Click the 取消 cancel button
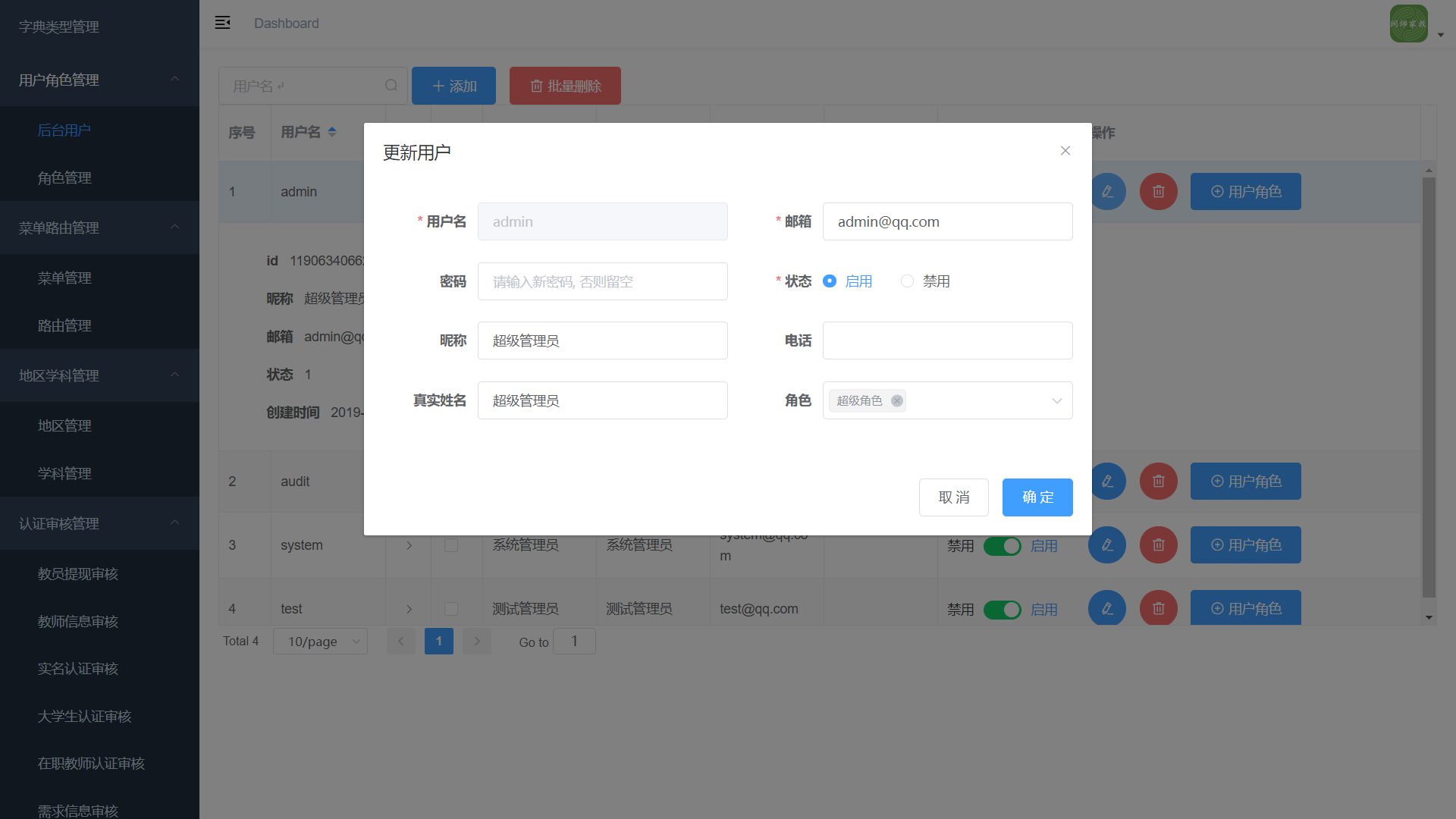 click(x=953, y=497)
